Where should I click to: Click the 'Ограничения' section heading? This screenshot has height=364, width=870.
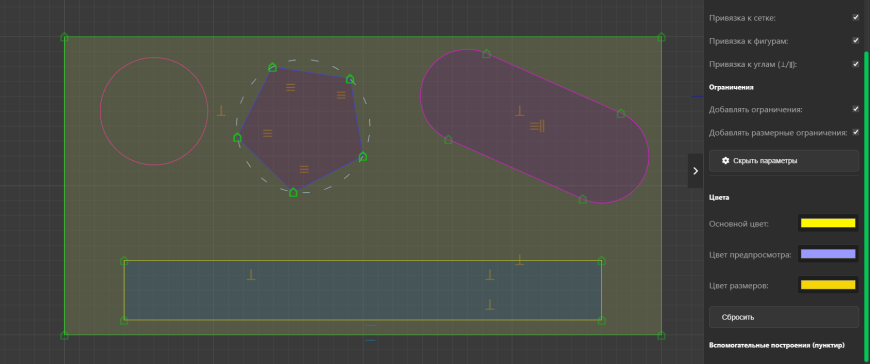click(731, 87)
